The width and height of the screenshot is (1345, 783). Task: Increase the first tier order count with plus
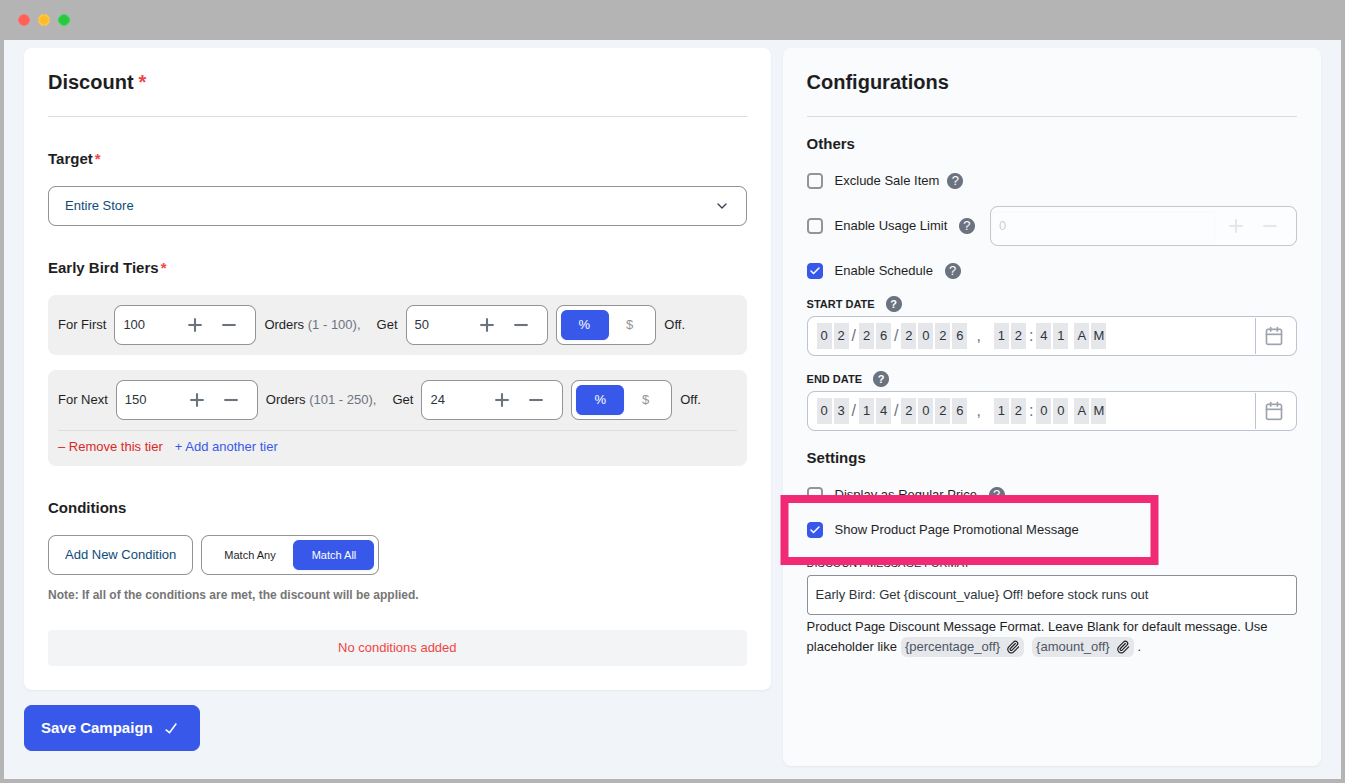click(195, 325)
